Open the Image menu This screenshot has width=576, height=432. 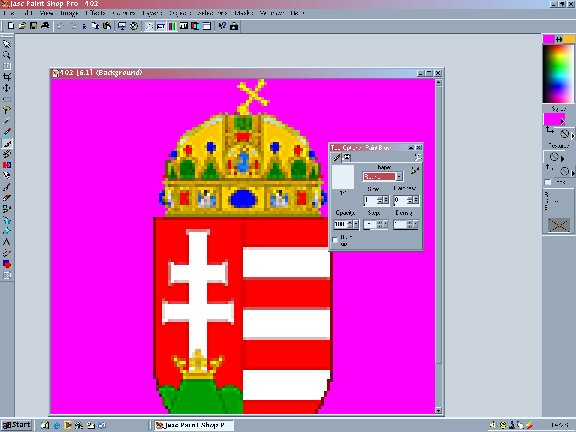pos(69,13)
